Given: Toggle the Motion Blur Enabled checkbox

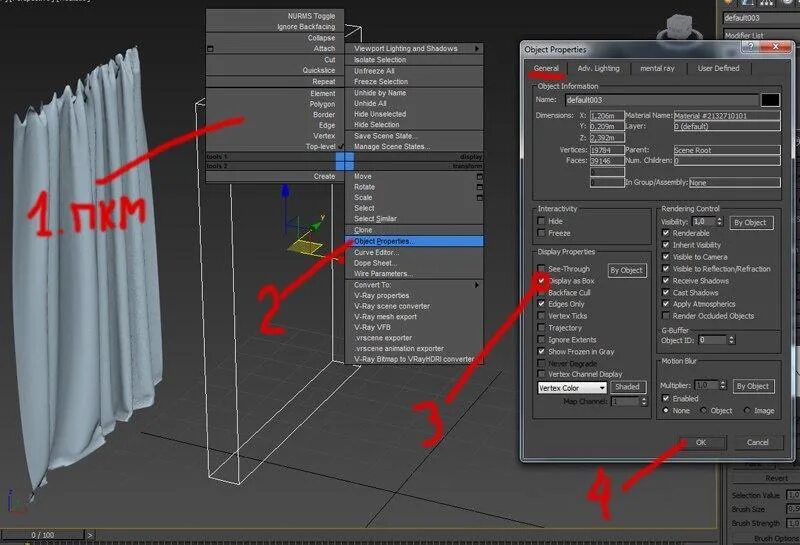Looking at the screenshot, I should (666, 398).
